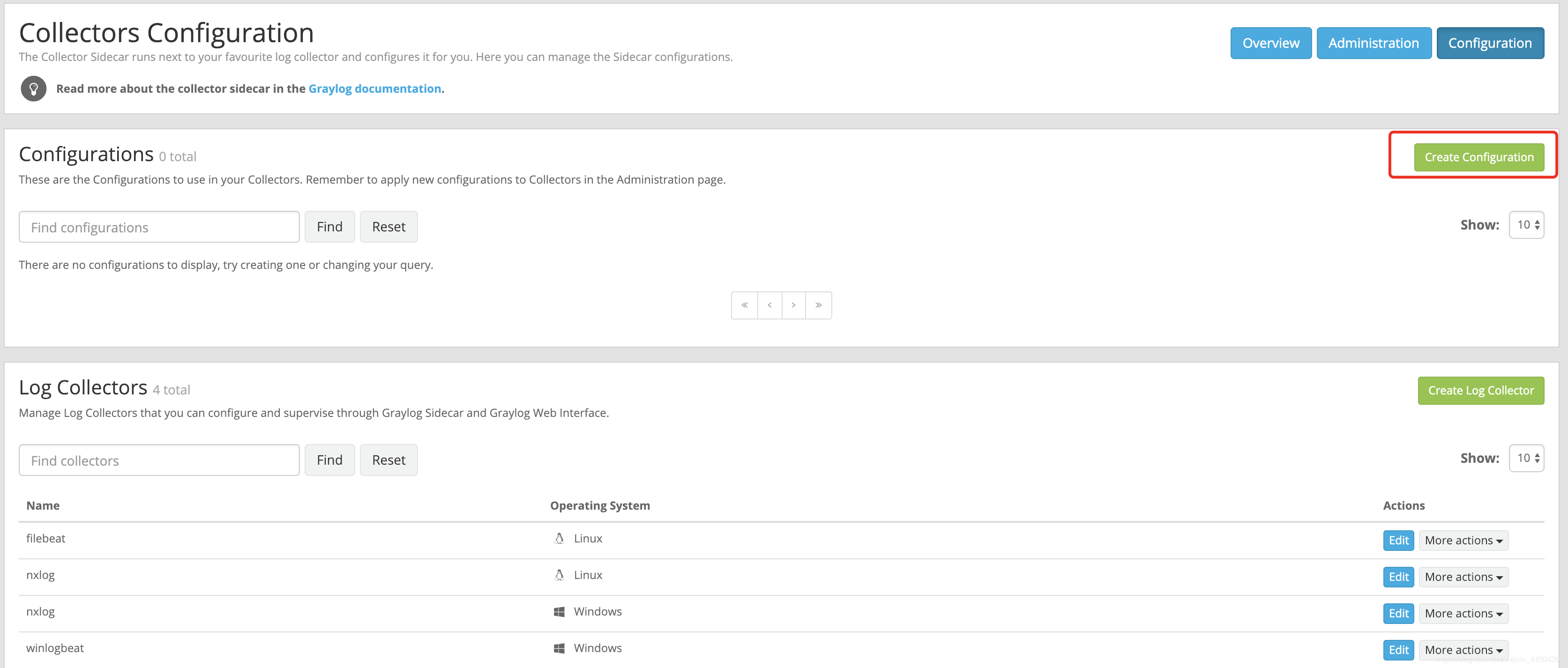The width and height of the screenshot is (1568, 668).
Task: Open Show dropdown in Configurations section
Action: pyautogui.click(x=1526, y=225)
